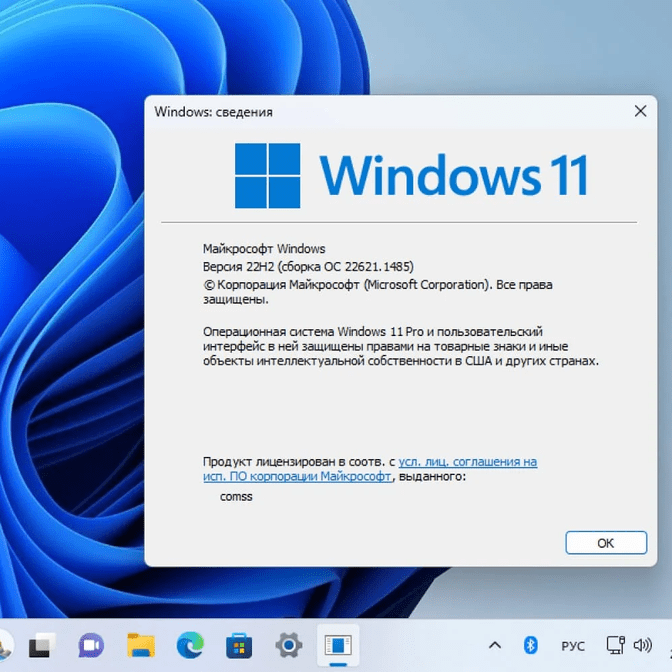Screen dimensions: 672x672
Task: Launch the Chat (Teams) taskbar icon
Action: (91, 645)
